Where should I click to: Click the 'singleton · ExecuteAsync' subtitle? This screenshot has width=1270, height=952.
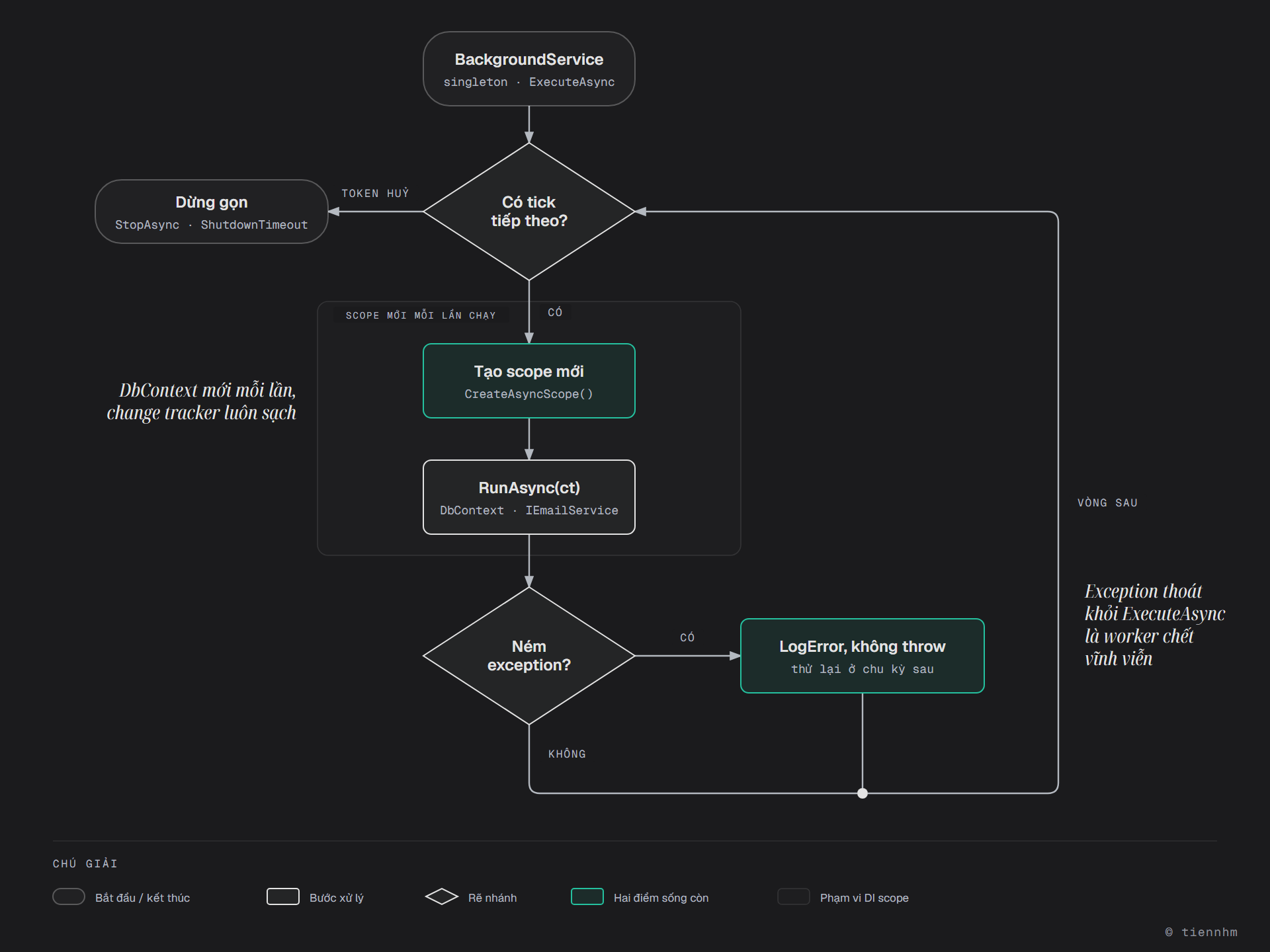(x=529, y=82)
